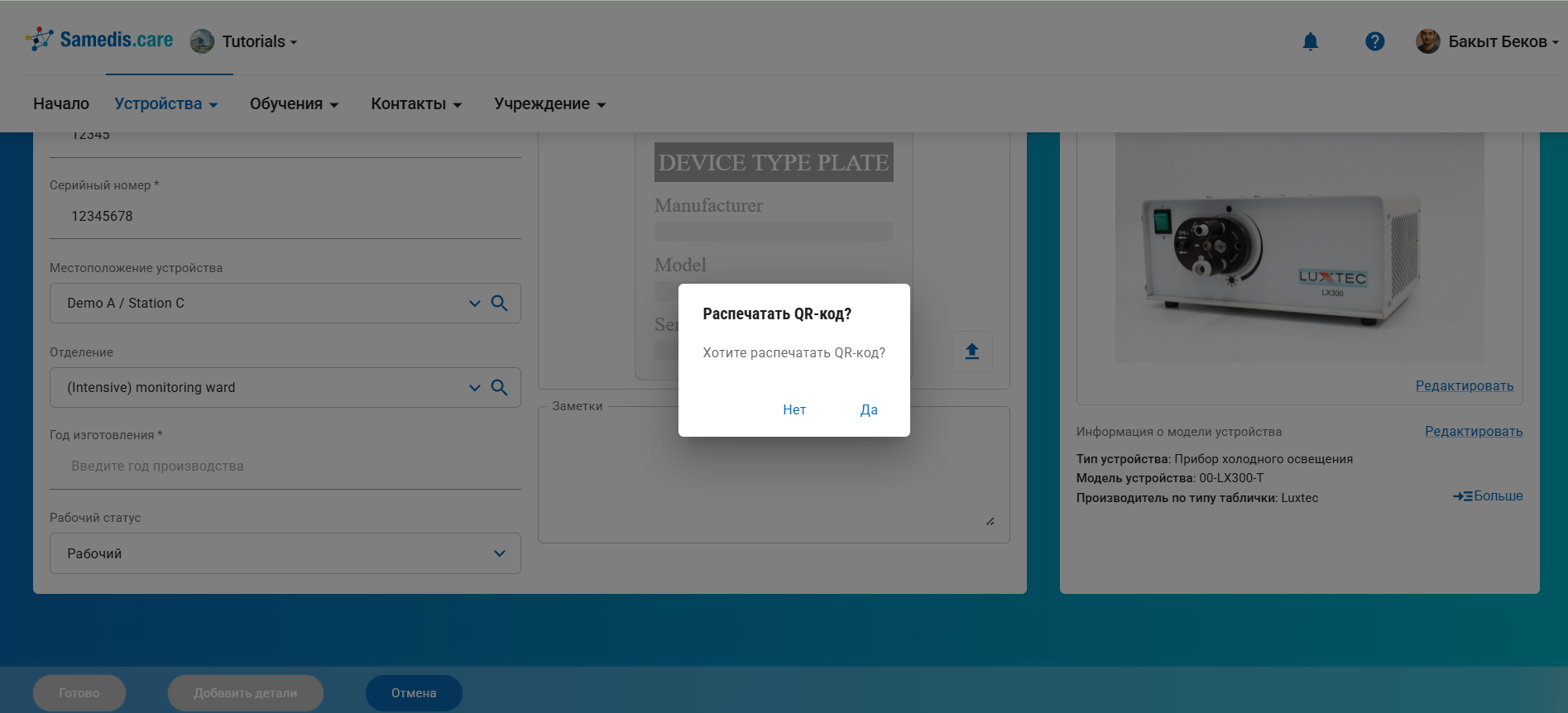Open the help question mark icon
The height and width of the screenshot is (713, 1568).
point(1374,41)
